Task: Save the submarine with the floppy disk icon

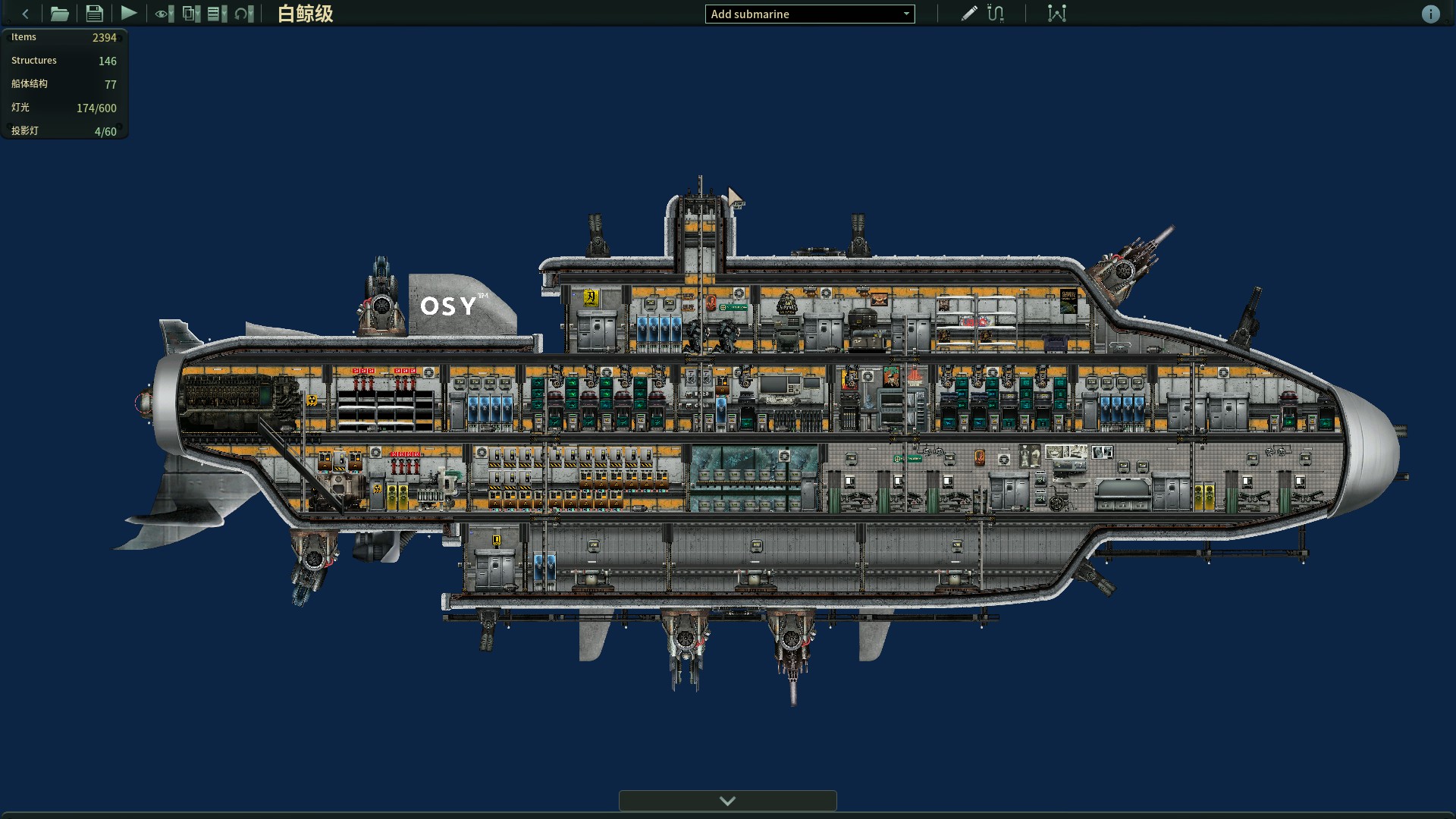Action: (94, 14)
